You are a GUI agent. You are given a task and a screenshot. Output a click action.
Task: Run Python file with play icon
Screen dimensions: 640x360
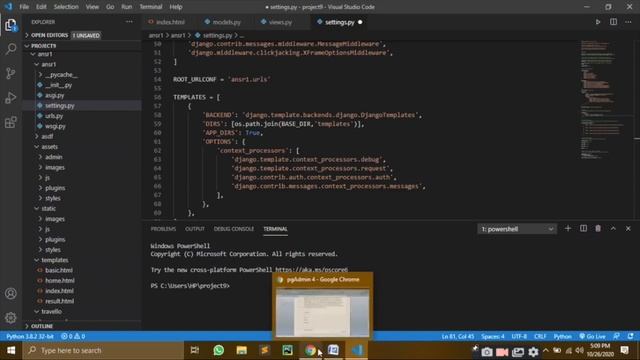pyautogui.click(x=598, y=22)
